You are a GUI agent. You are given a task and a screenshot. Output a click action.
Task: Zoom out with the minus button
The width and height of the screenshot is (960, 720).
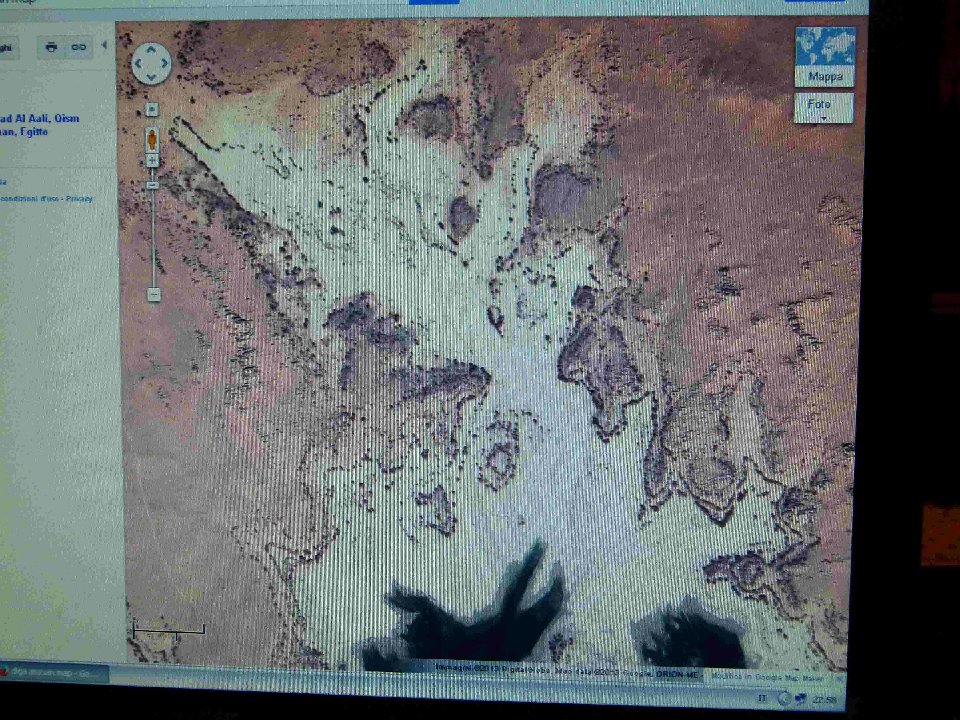[154, 294]
